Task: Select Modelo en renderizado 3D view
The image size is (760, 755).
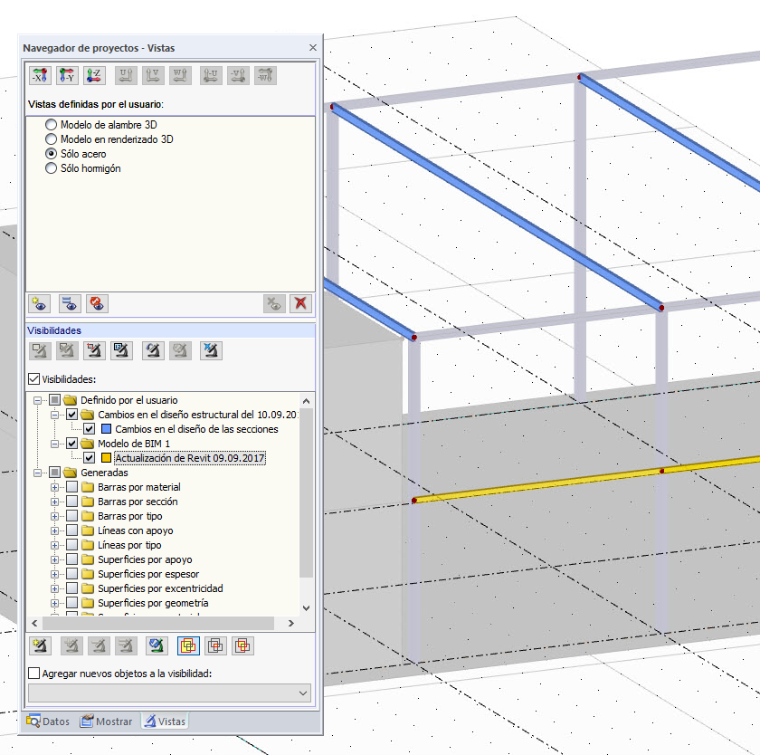Action: (51, 139)
